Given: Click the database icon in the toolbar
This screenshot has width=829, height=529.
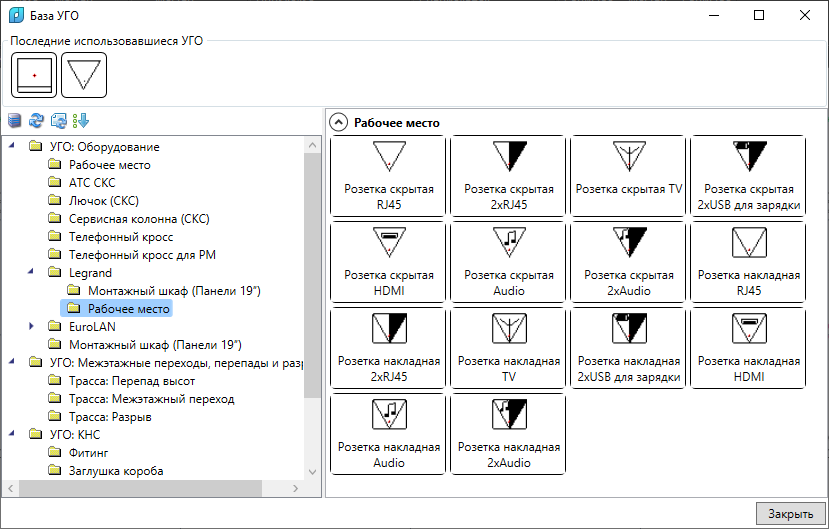Looking at the screenshot, I should (x=14, y=121).
